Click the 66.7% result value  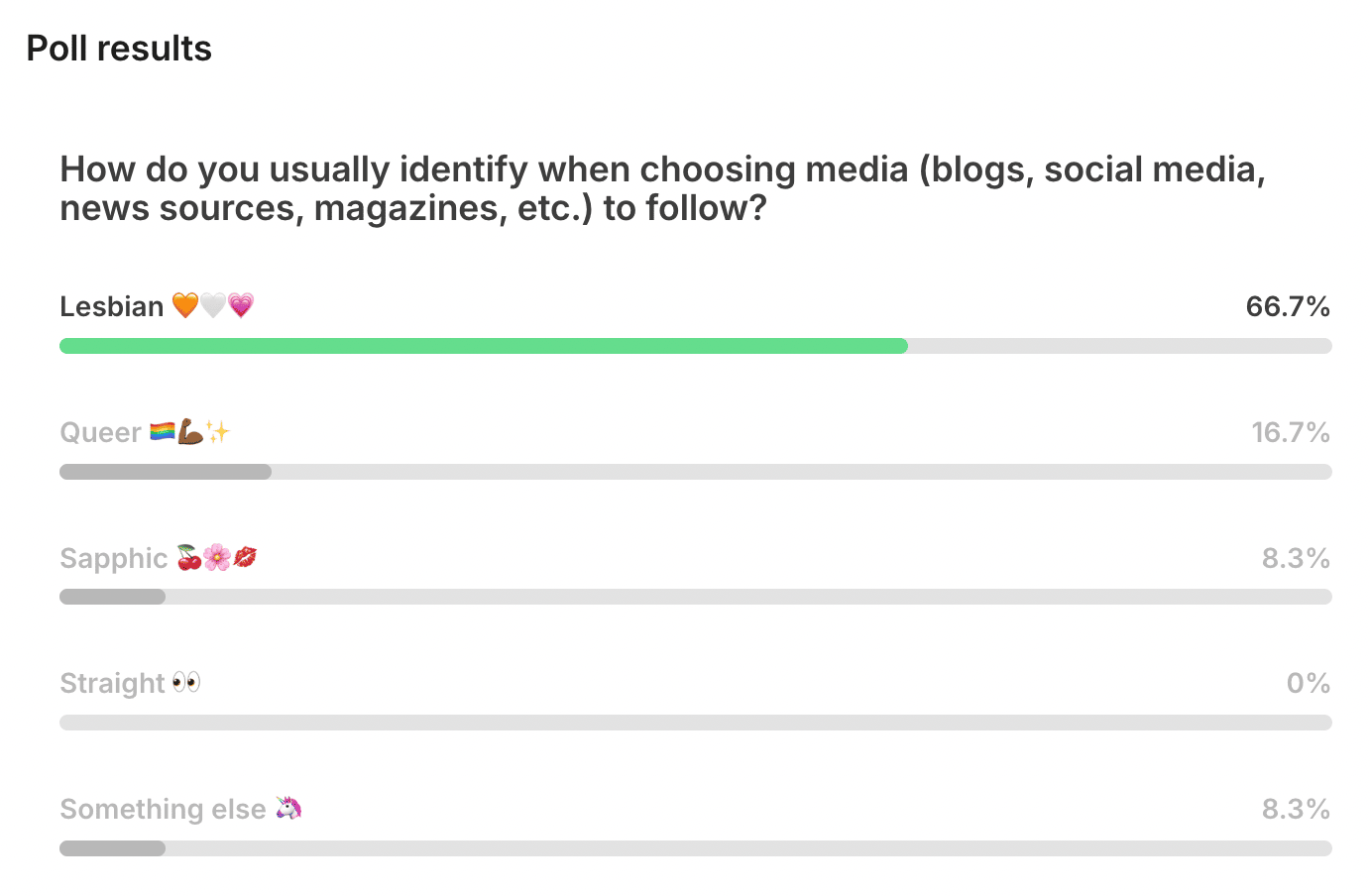[1287, 306]
